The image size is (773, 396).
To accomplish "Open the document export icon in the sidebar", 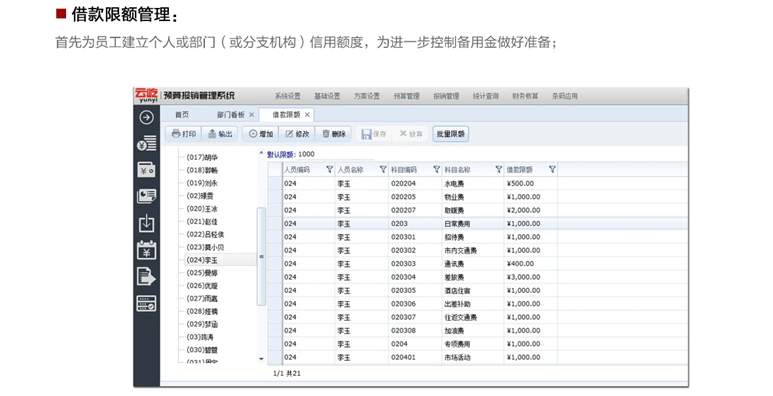I will pyautogui.click(x=146, y=277).
